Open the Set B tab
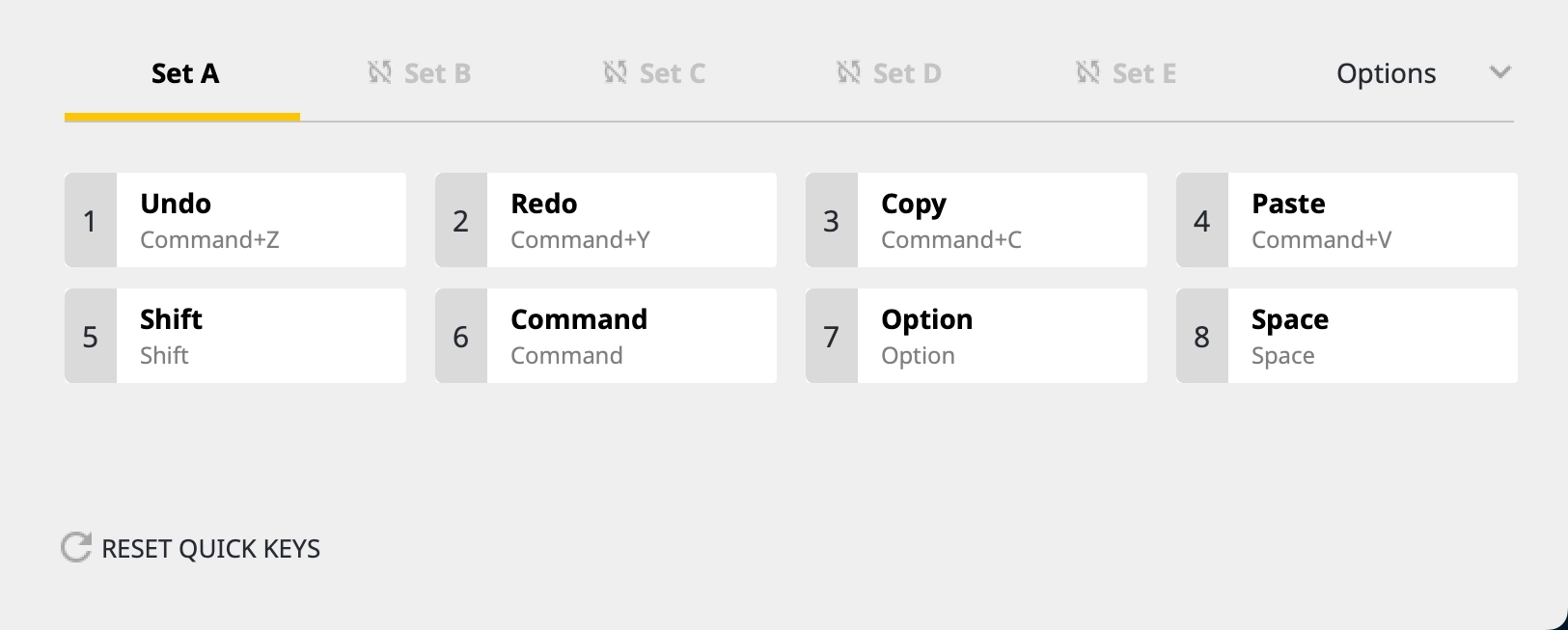This screenshot has height=630, width=1568. pos(437,73)
